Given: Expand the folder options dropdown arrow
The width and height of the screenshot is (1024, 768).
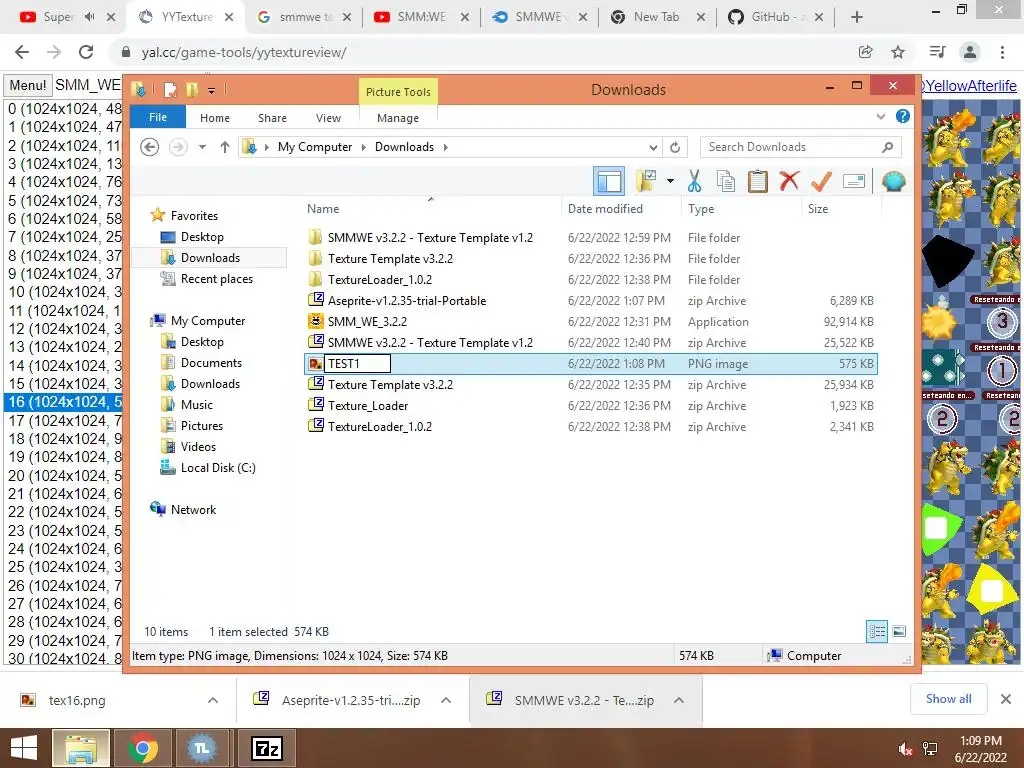Looking at the screenshot, I should pyautogui.click(x=670, y=181).
